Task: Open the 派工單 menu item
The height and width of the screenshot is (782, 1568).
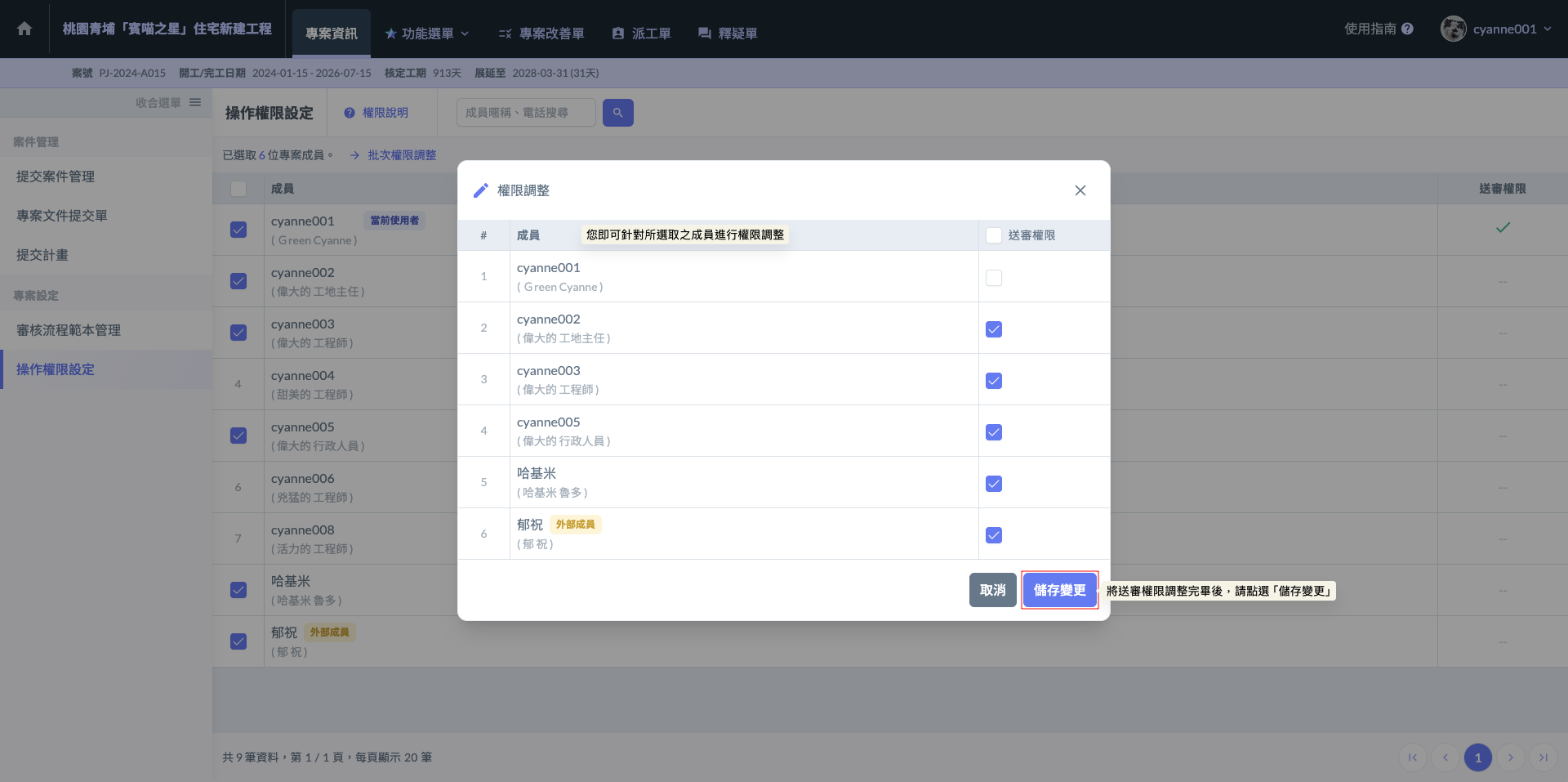Action: point(642,34)
